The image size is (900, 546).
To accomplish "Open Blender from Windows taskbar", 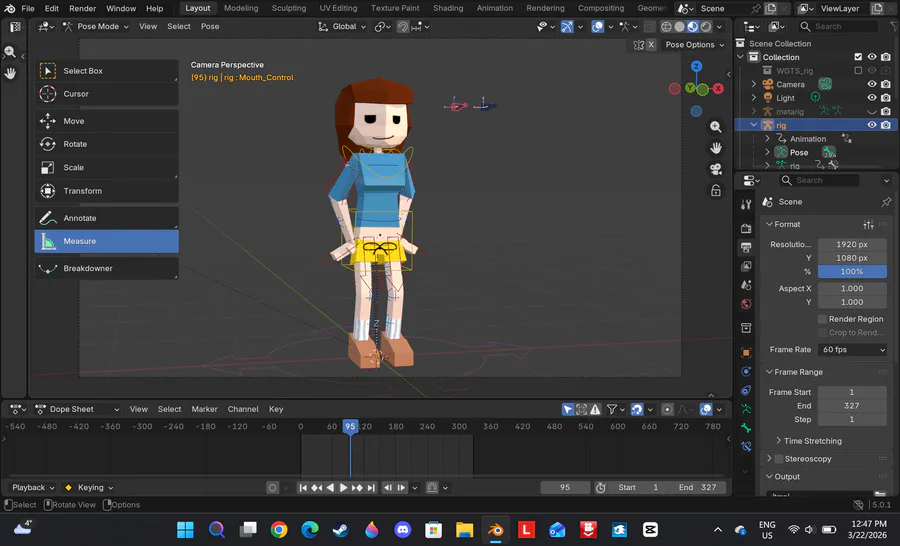I will 495,529.
